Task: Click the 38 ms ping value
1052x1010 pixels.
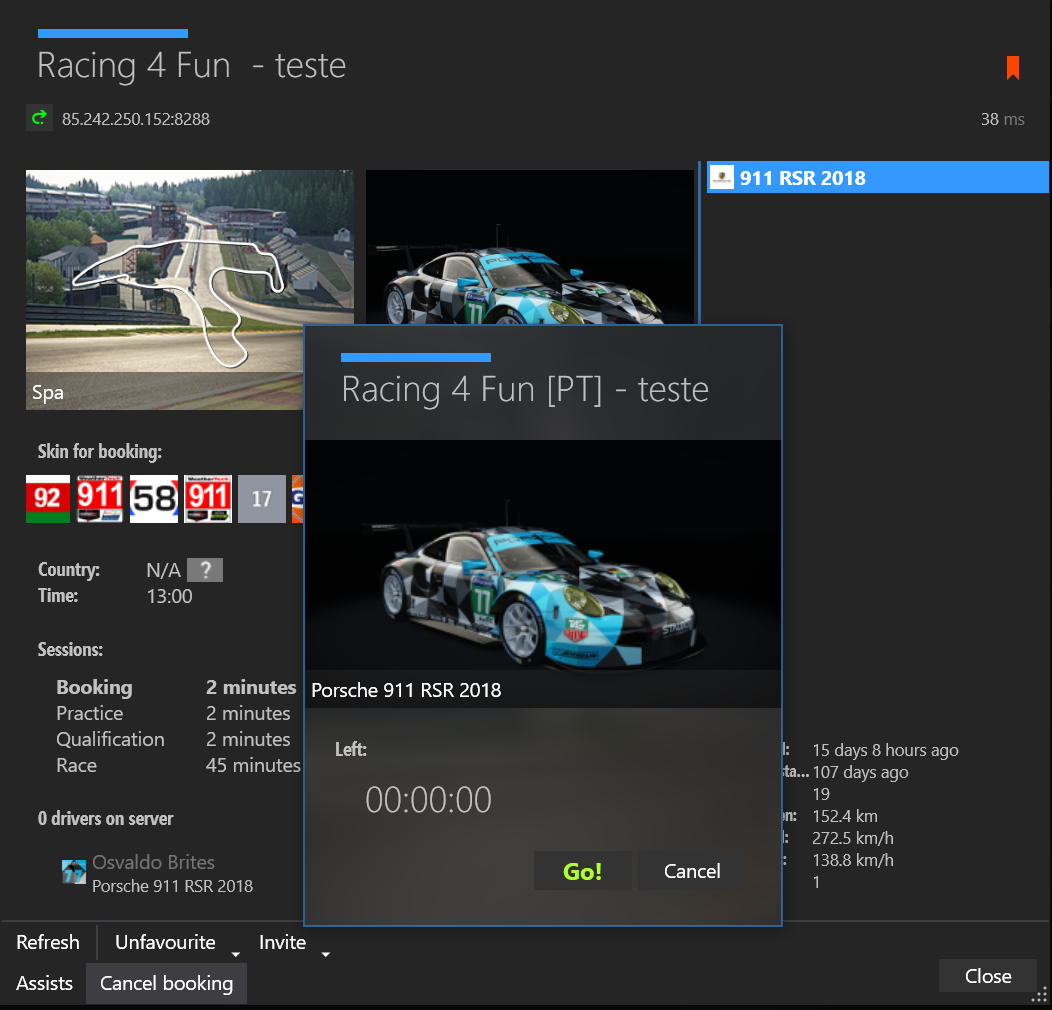Action: coord(1002,119)
